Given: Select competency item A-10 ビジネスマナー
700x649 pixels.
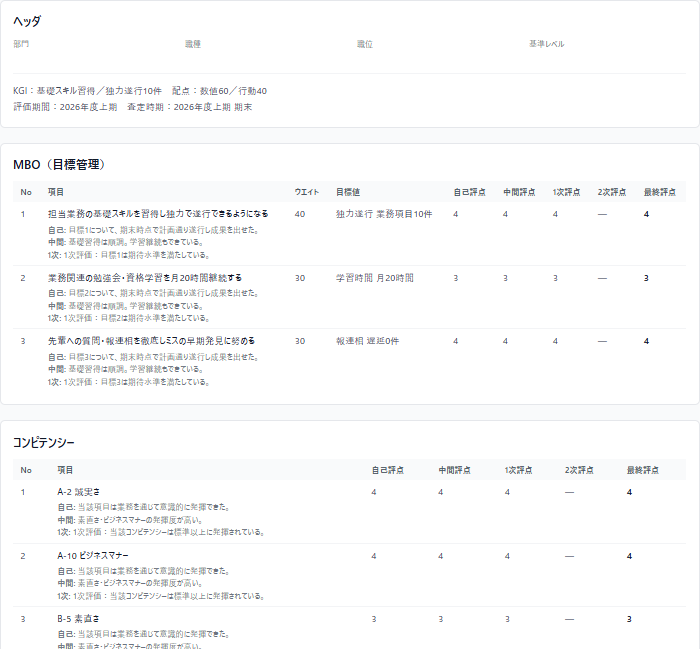Looking at the screenshot, I should coord(93,556).
